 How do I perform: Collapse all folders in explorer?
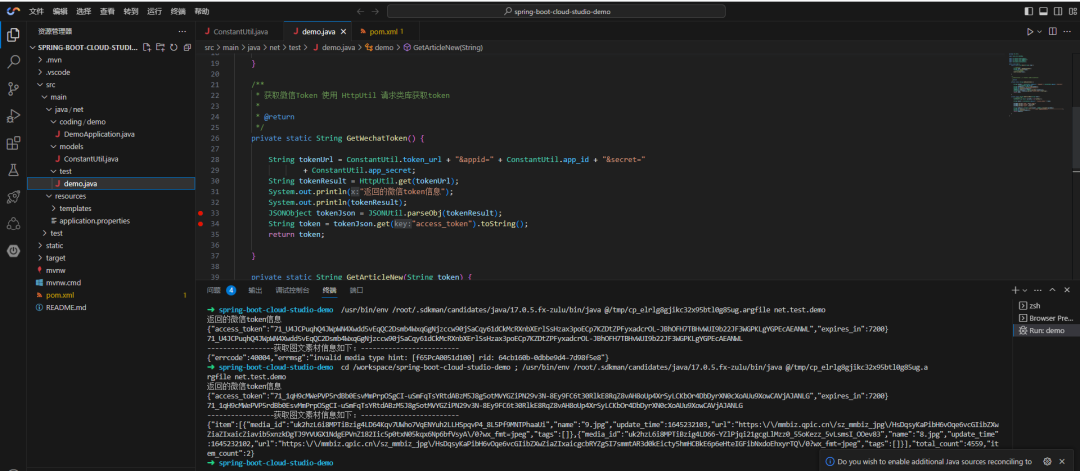187,48
